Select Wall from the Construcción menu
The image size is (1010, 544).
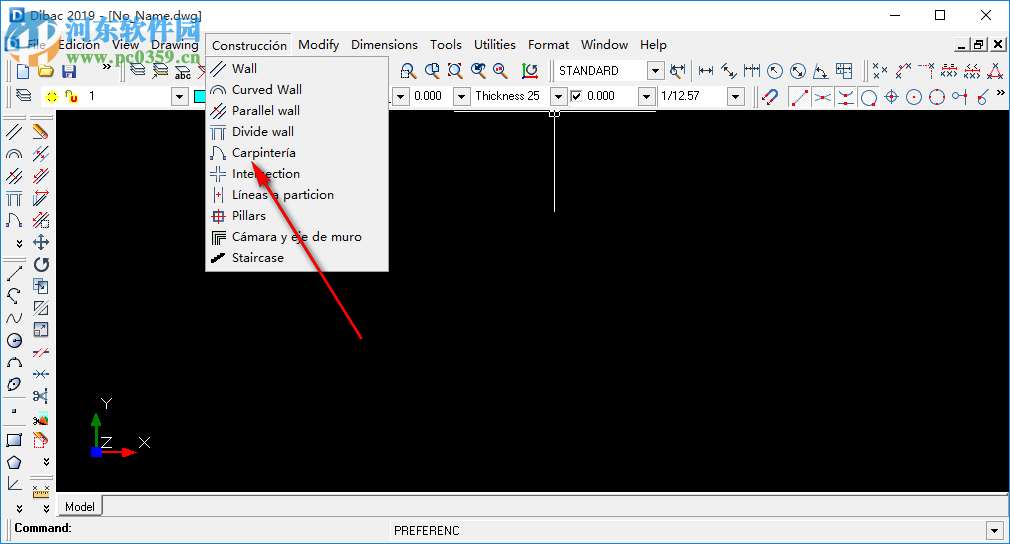[297, 68]
